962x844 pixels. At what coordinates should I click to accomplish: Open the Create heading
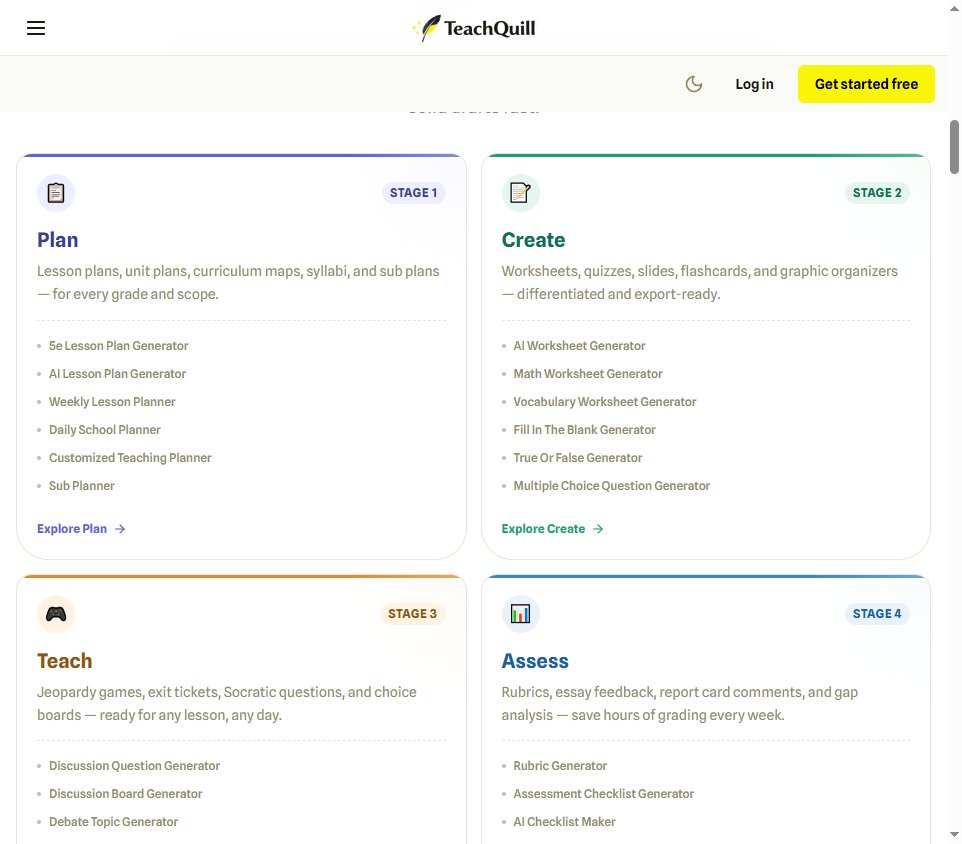pos(533,240)
